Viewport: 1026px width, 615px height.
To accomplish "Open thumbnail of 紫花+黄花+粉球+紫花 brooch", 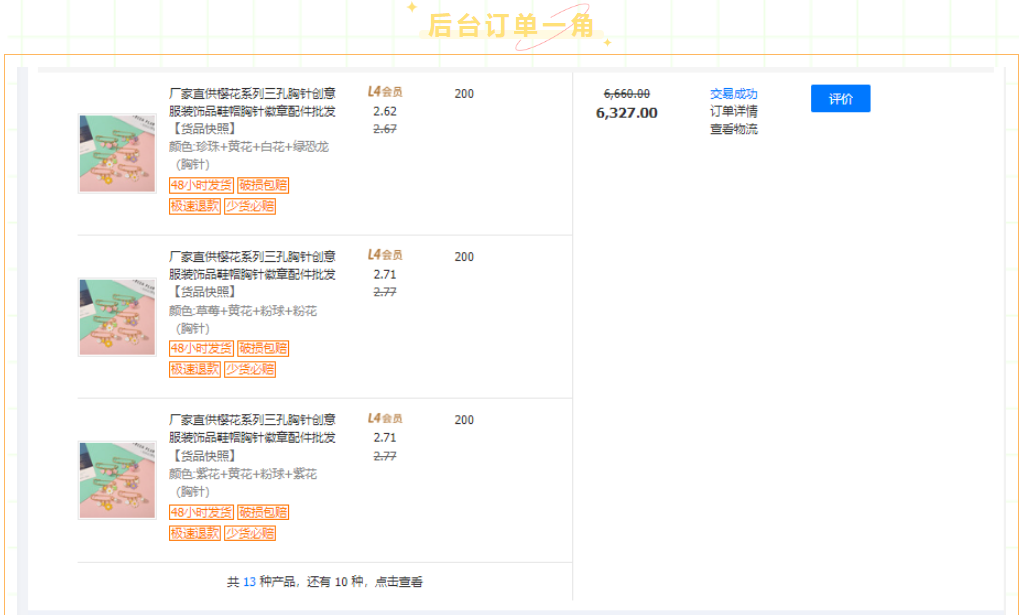I will pyautogui.click(x=117, y=480).
